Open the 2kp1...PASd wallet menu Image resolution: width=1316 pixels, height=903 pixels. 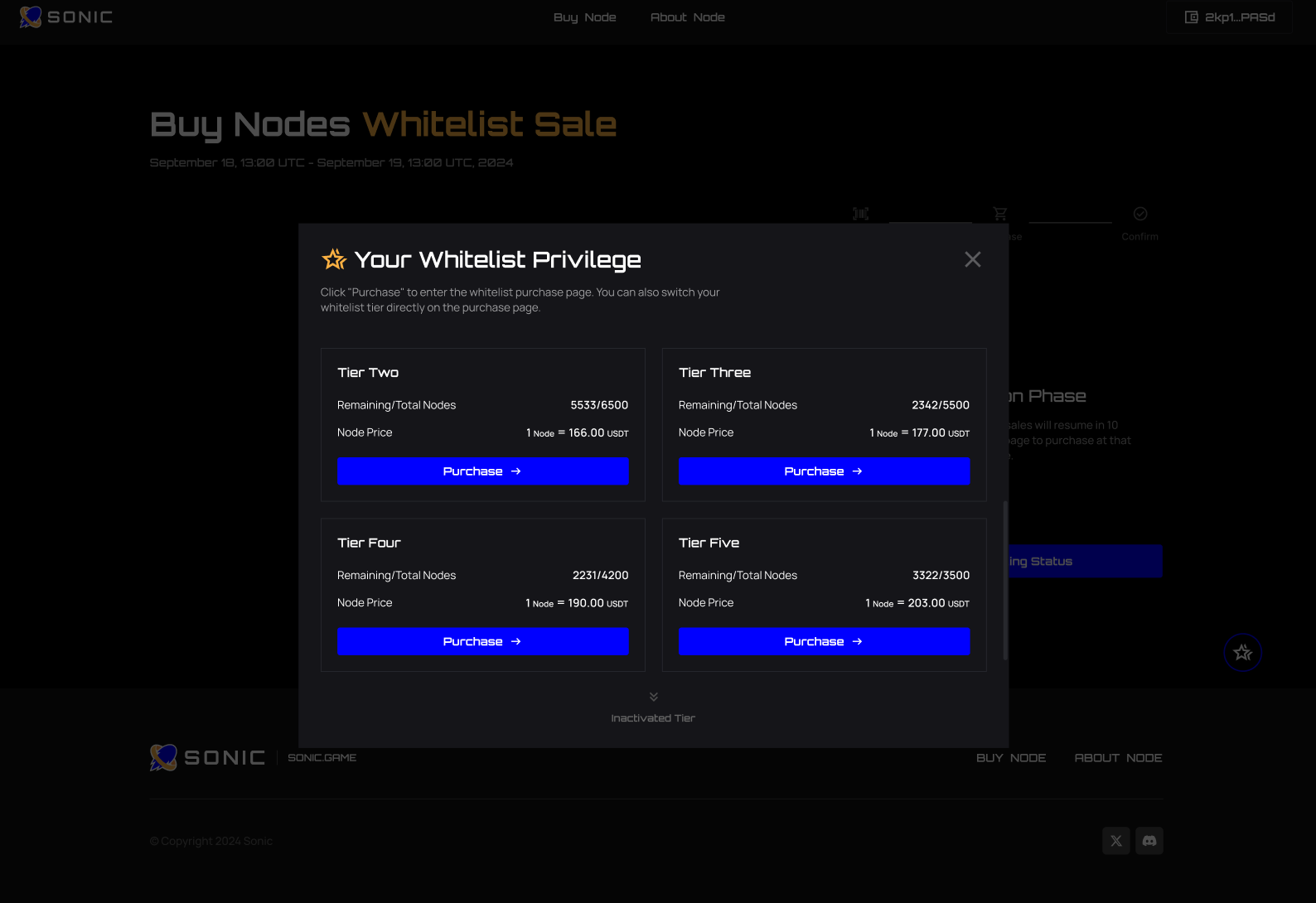1229,17
